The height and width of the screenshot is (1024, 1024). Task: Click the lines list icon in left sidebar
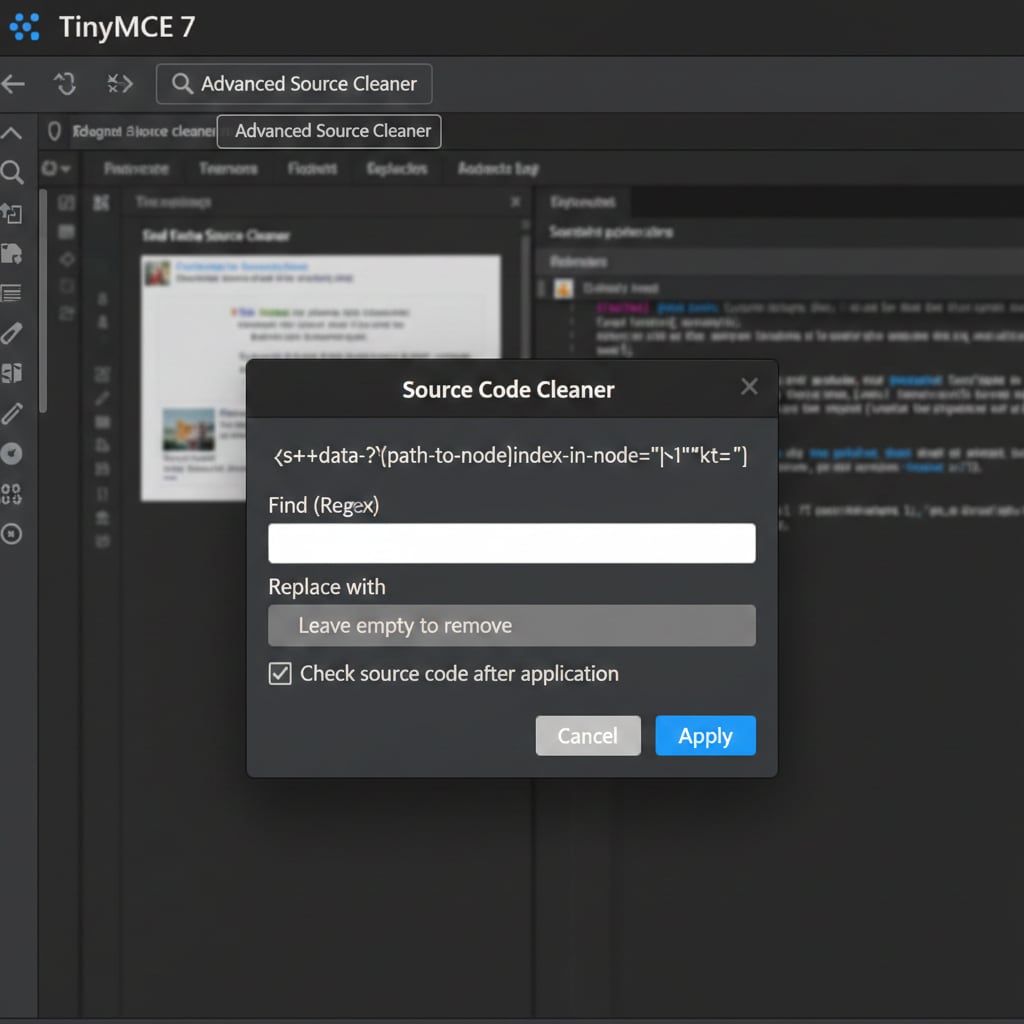(x=12, y=293)
